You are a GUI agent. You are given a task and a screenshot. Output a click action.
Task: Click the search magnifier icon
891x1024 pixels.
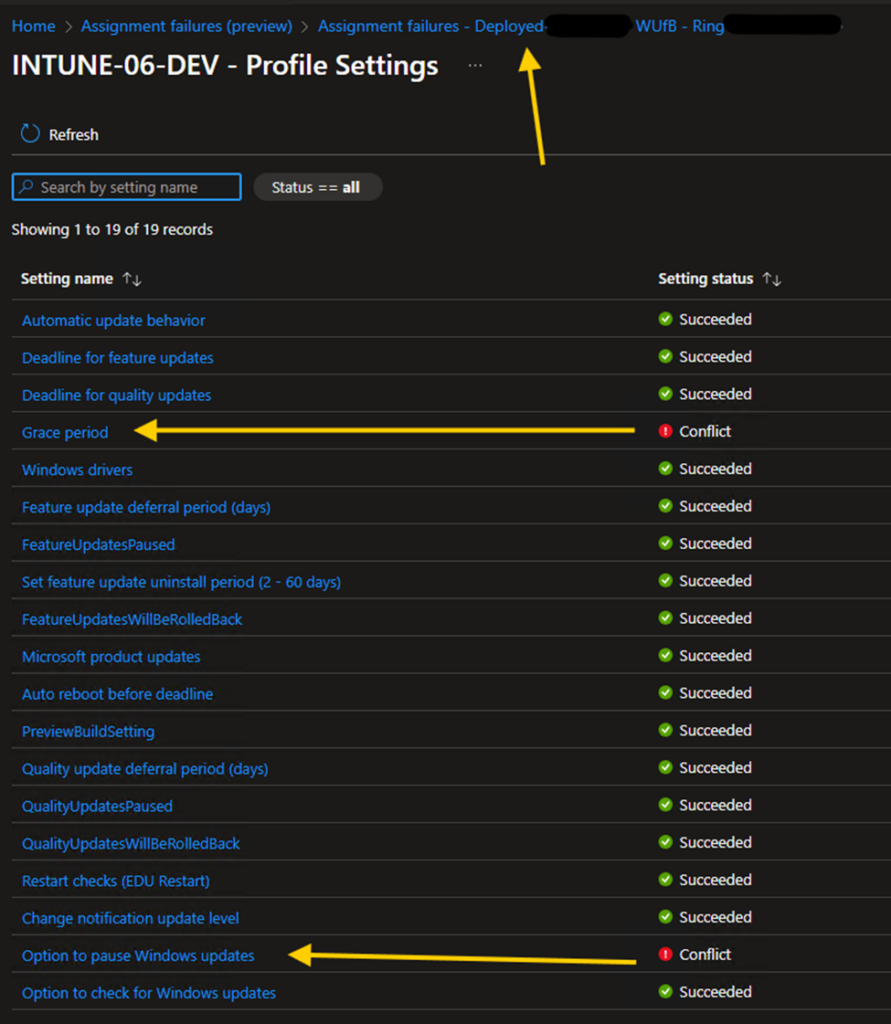click(27, 187)
